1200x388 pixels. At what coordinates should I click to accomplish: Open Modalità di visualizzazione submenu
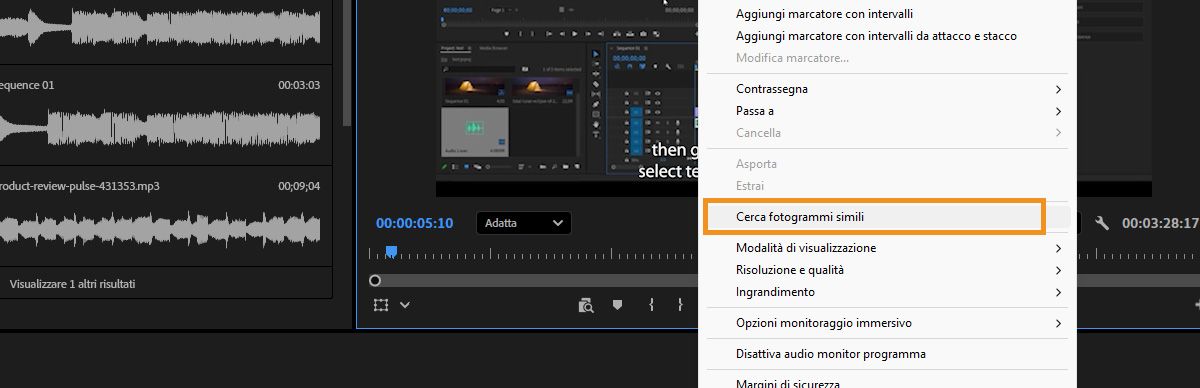[x=888, y=248]
